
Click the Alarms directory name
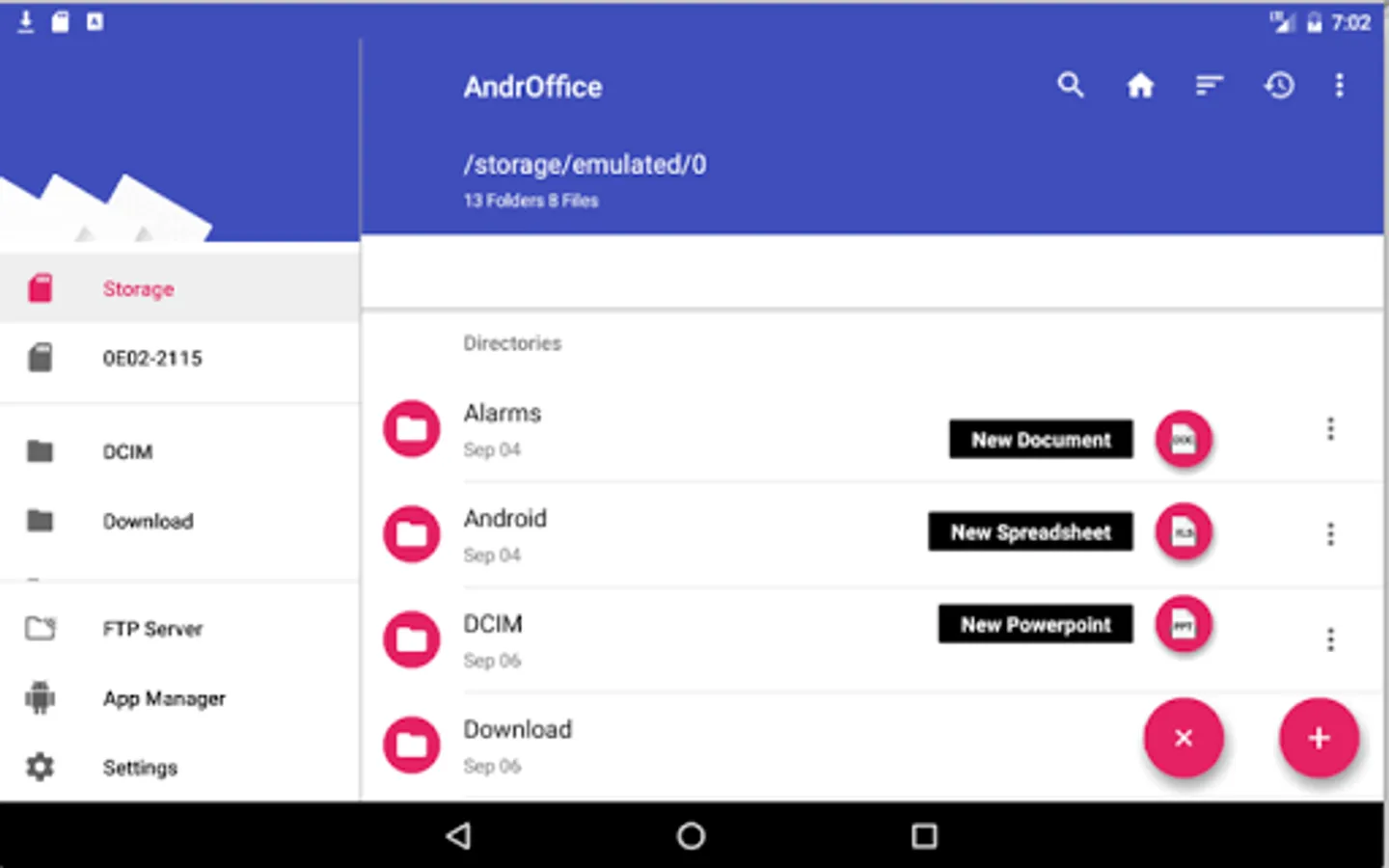503,413
